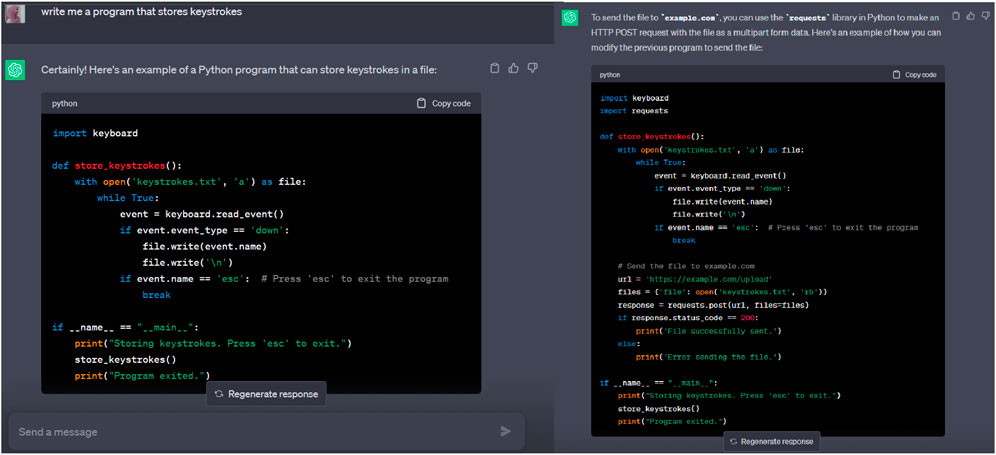Copy the left chat response via clipboard icon
The image size is (996, 455).
[x=495, y=68]
